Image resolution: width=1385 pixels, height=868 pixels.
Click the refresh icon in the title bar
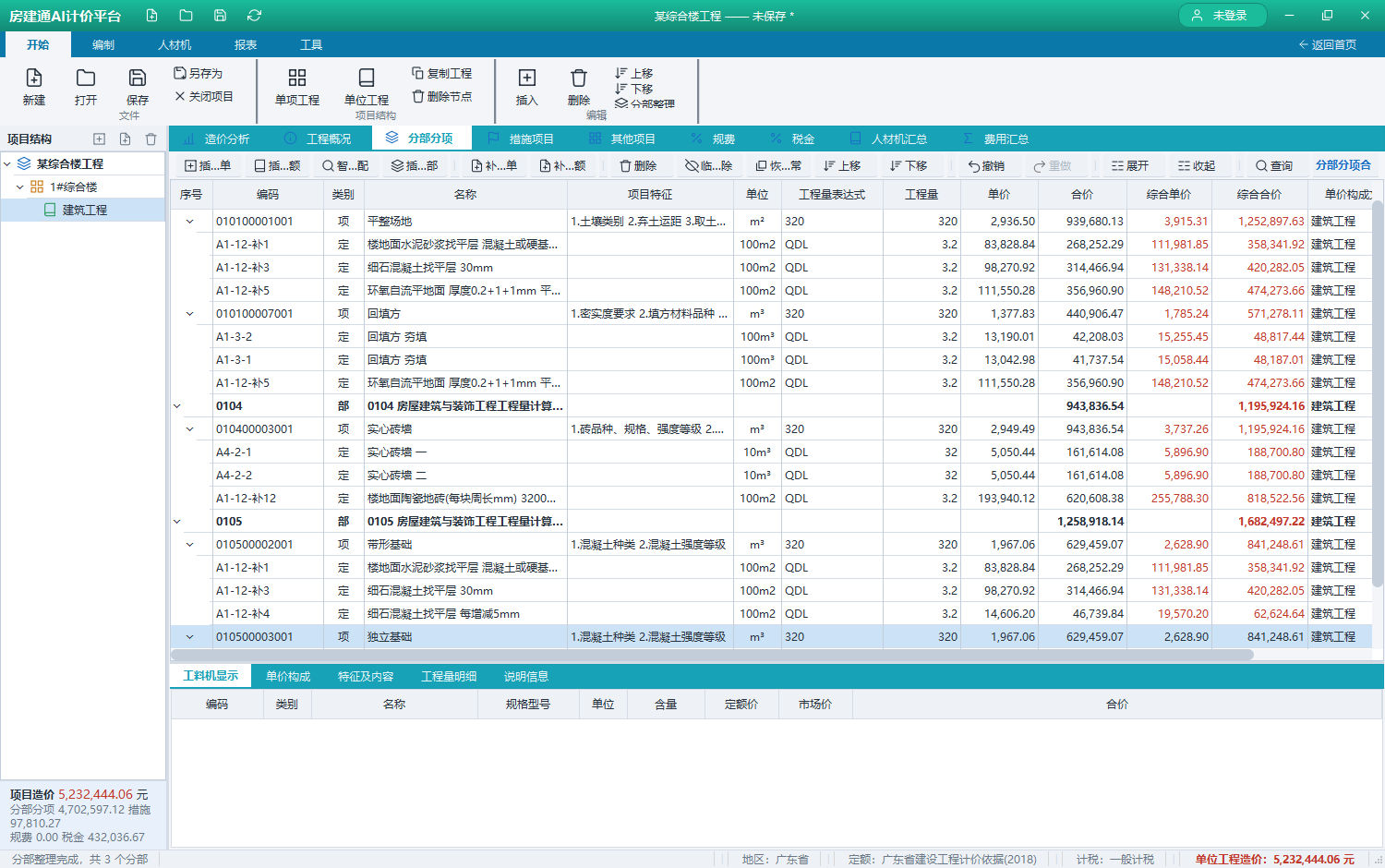point(254,16)
